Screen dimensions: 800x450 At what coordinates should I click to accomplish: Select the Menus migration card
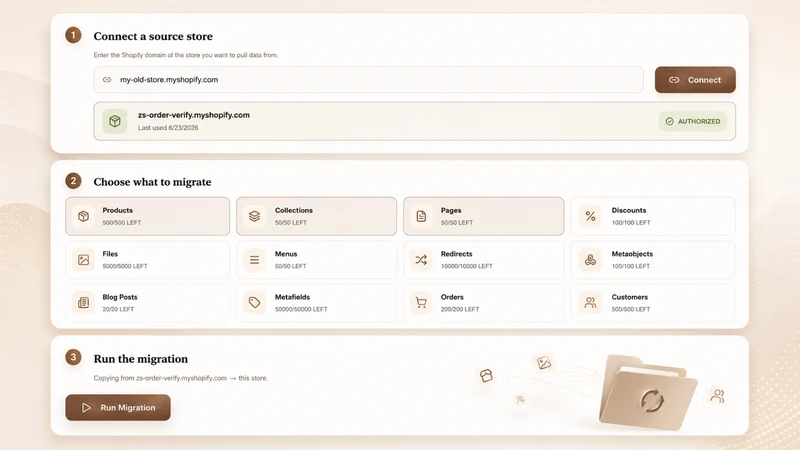pyautogui.click(x=316, y=260)
